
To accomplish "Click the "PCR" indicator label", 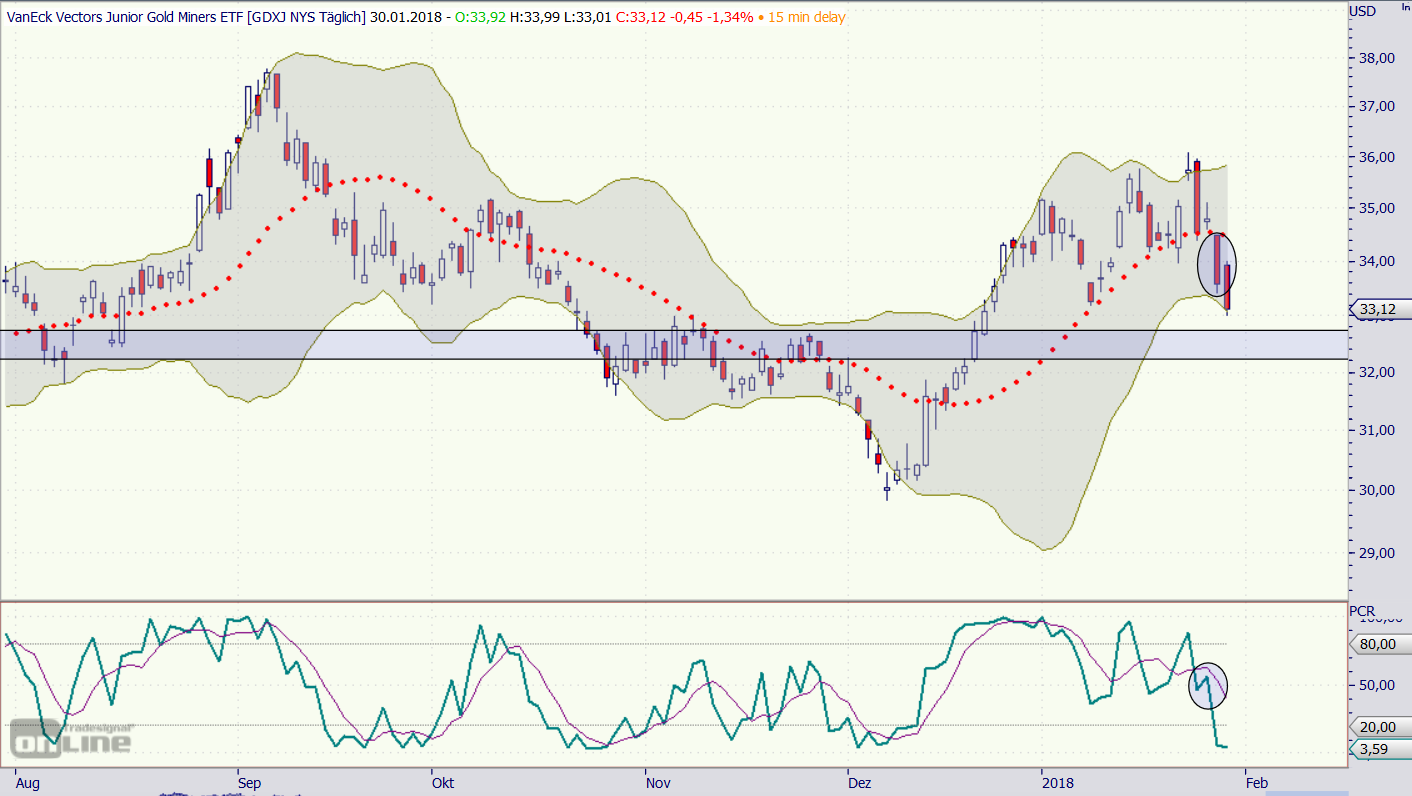I will coord(1361,611).
